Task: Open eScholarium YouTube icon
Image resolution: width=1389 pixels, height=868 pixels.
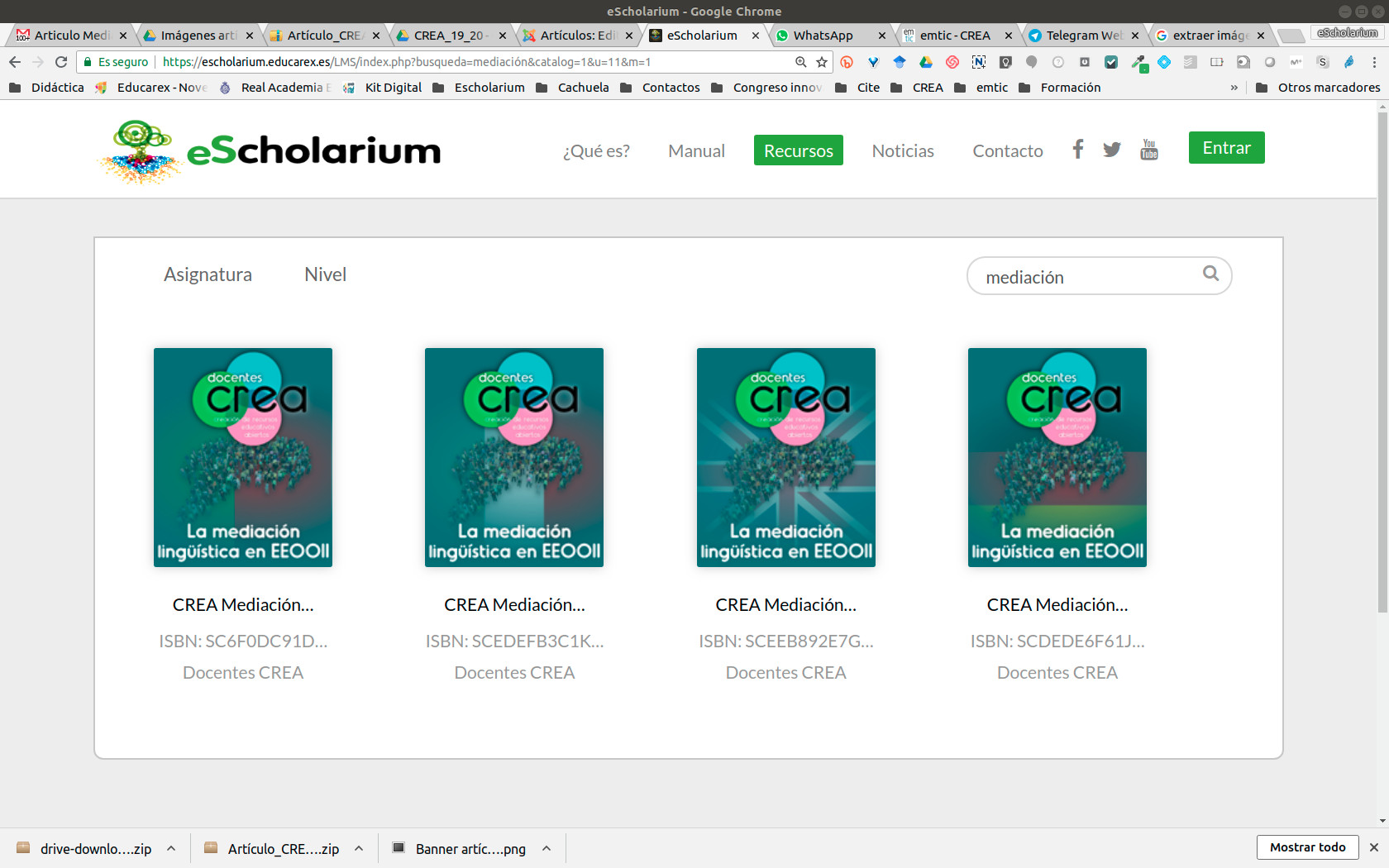Action: [x=1149, y=150]
